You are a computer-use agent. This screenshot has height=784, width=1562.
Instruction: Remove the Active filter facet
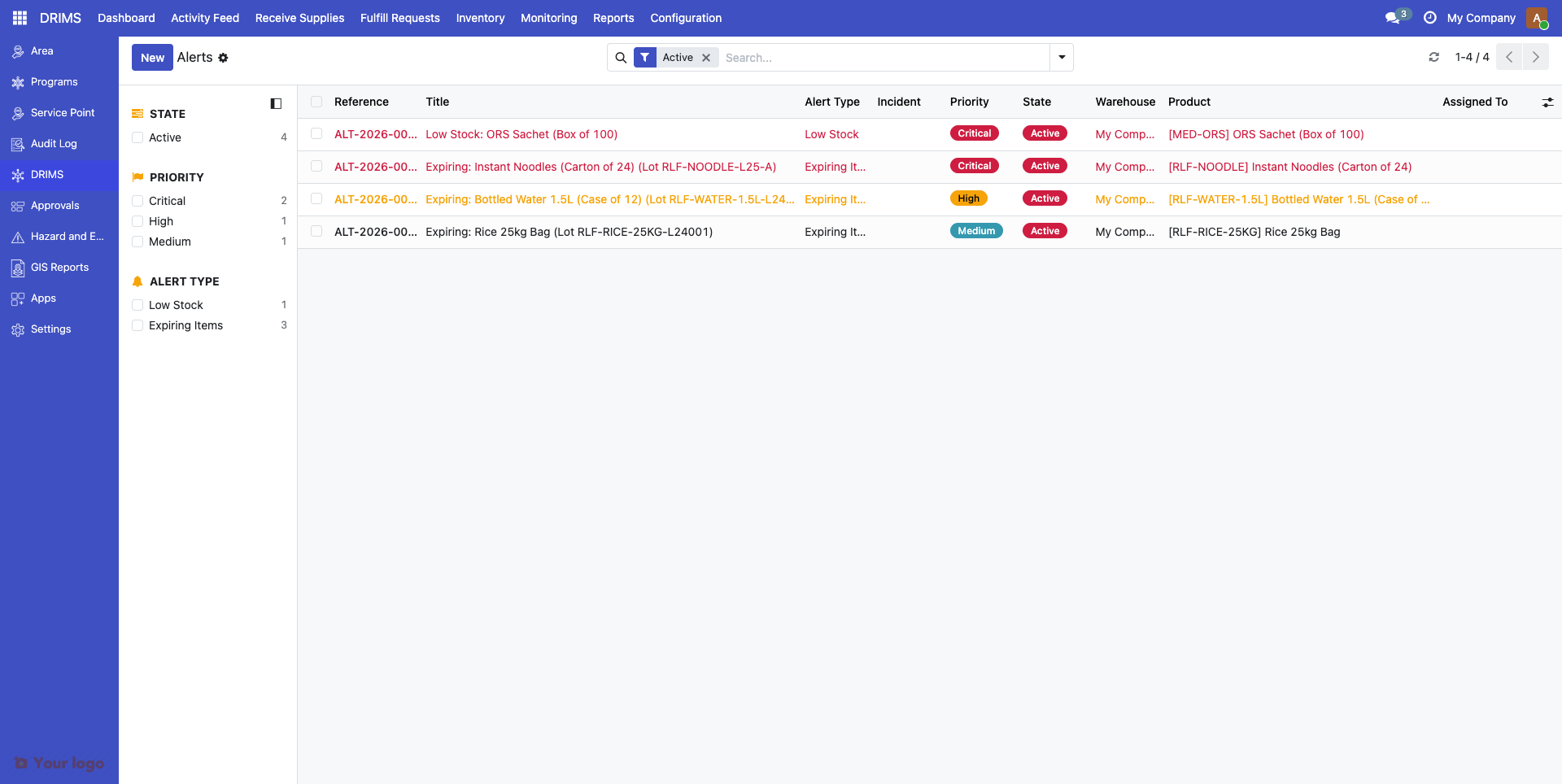706,58
